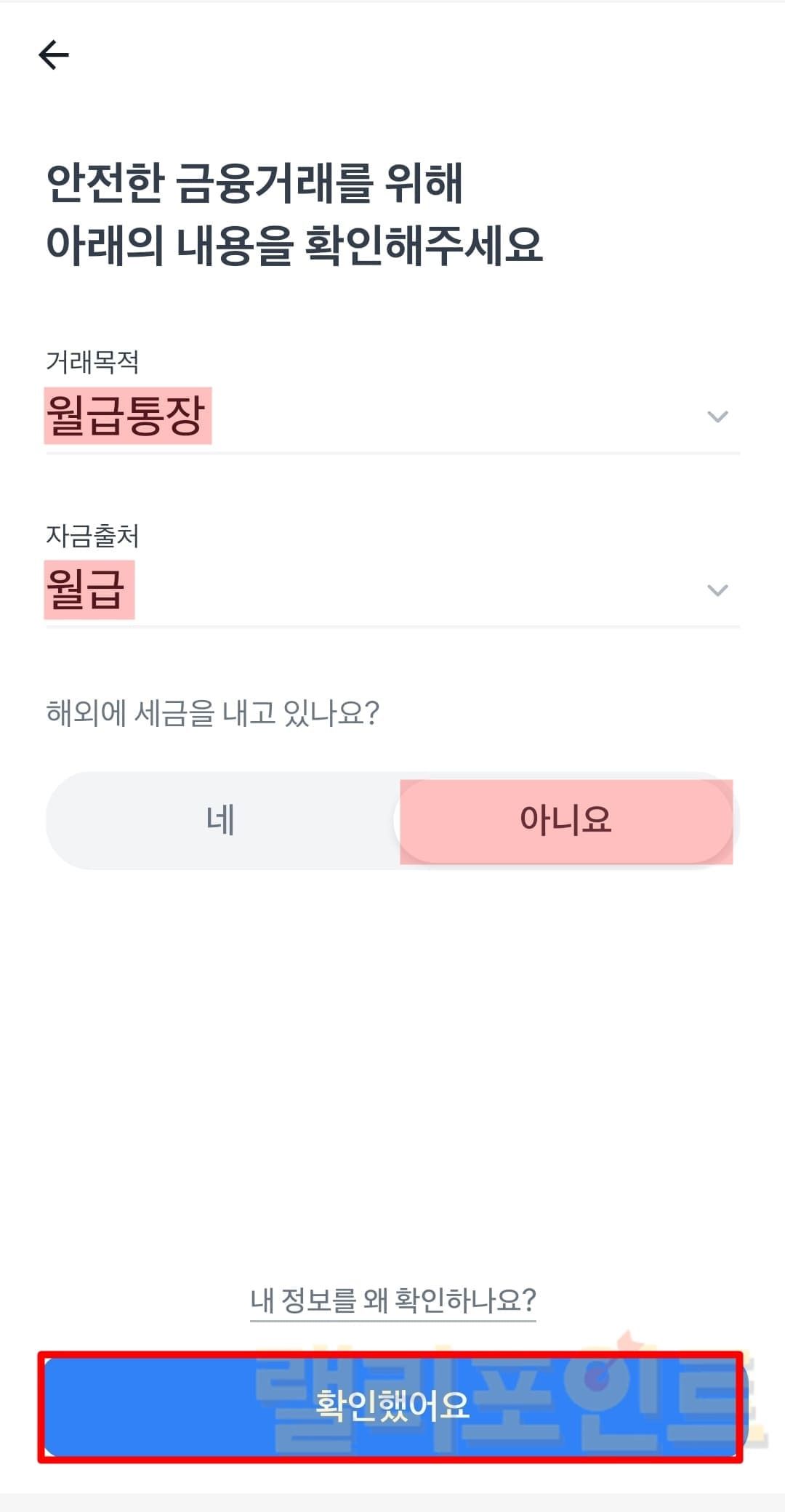
Task: Select 네 for overseas tax question
Action: click(x=222, y=821)
